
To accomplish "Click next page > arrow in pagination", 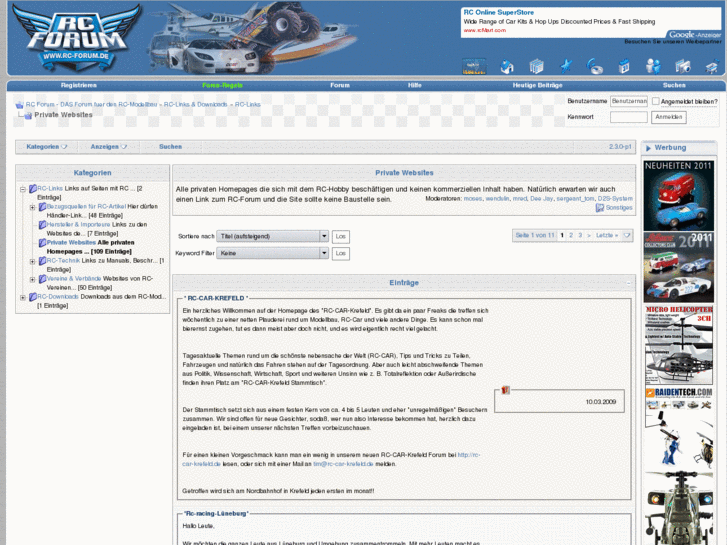I will 589,236.
